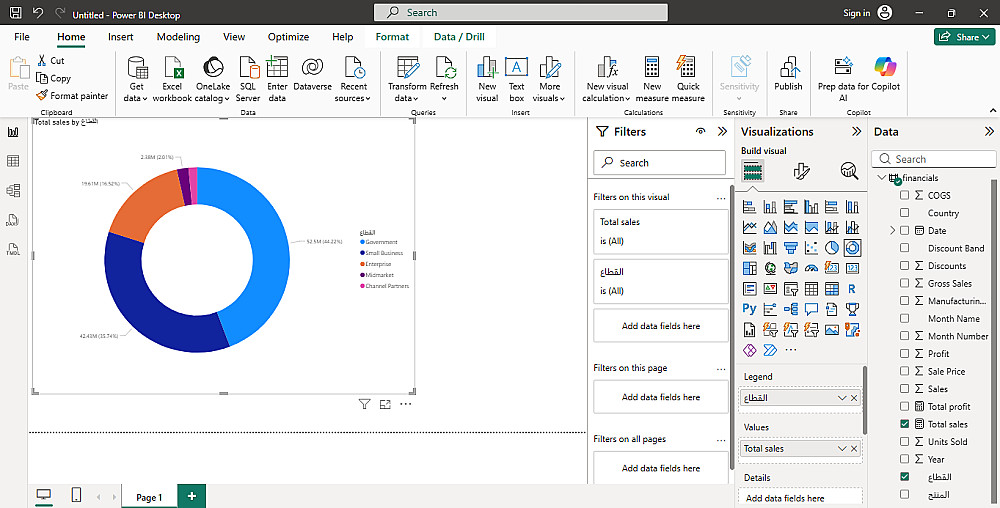
Task: Click the SQL Server icon
Action: (248, 78)
